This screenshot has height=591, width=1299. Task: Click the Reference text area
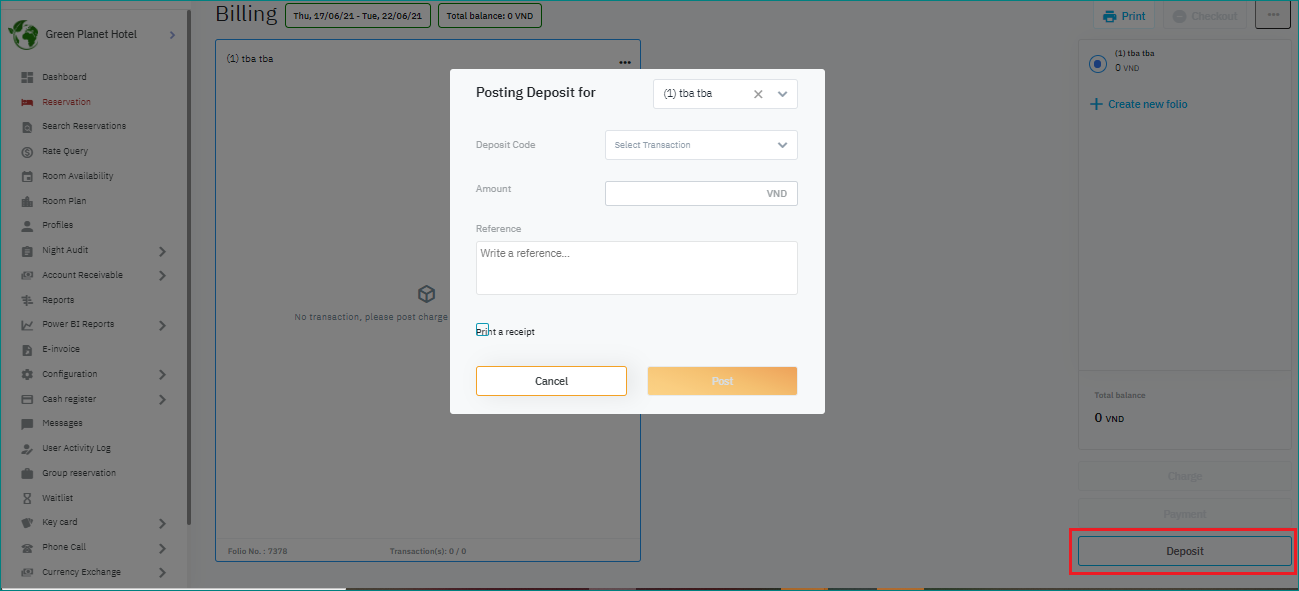[x=636, y=268]
